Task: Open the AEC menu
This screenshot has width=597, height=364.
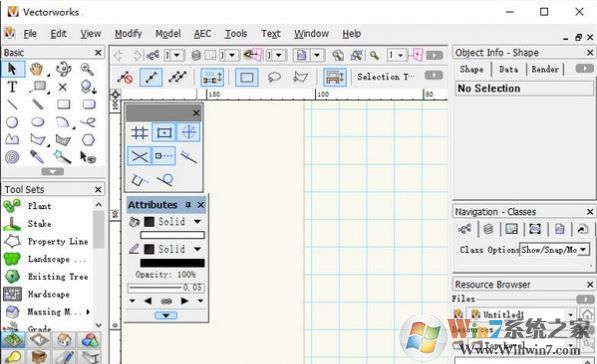Action: point(202,34)
